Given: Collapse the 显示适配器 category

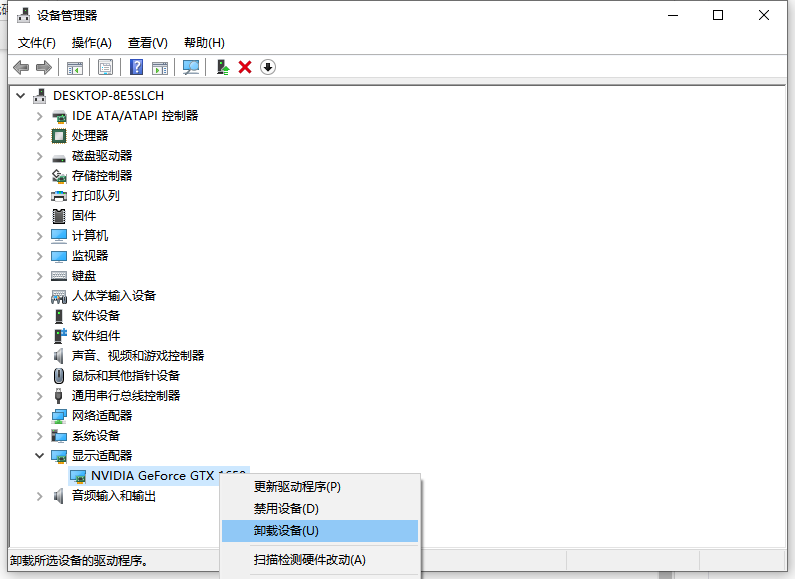Looking at the screenshot, I should pos(40,456).
